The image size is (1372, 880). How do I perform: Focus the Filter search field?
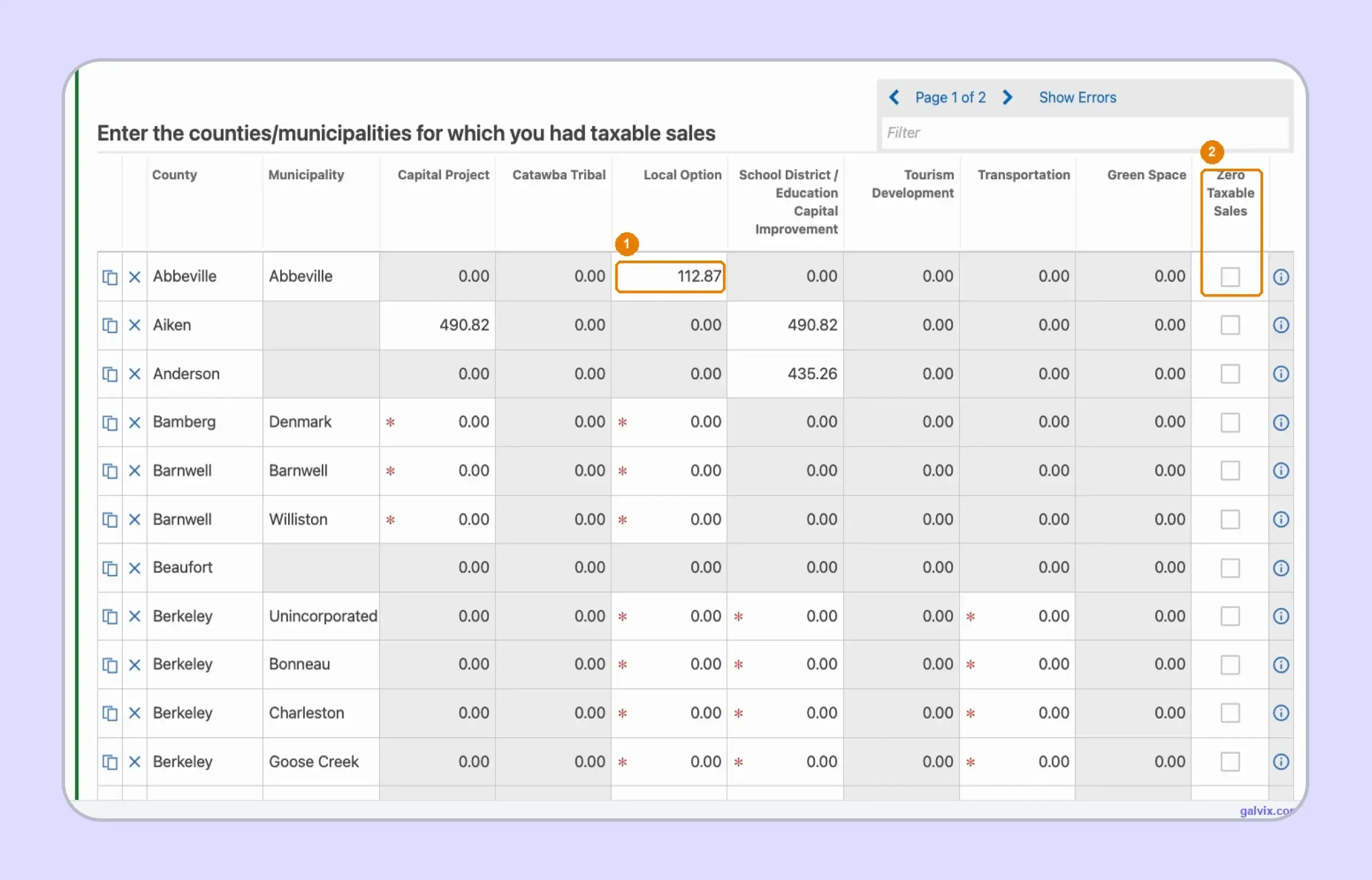point(1084,133)
